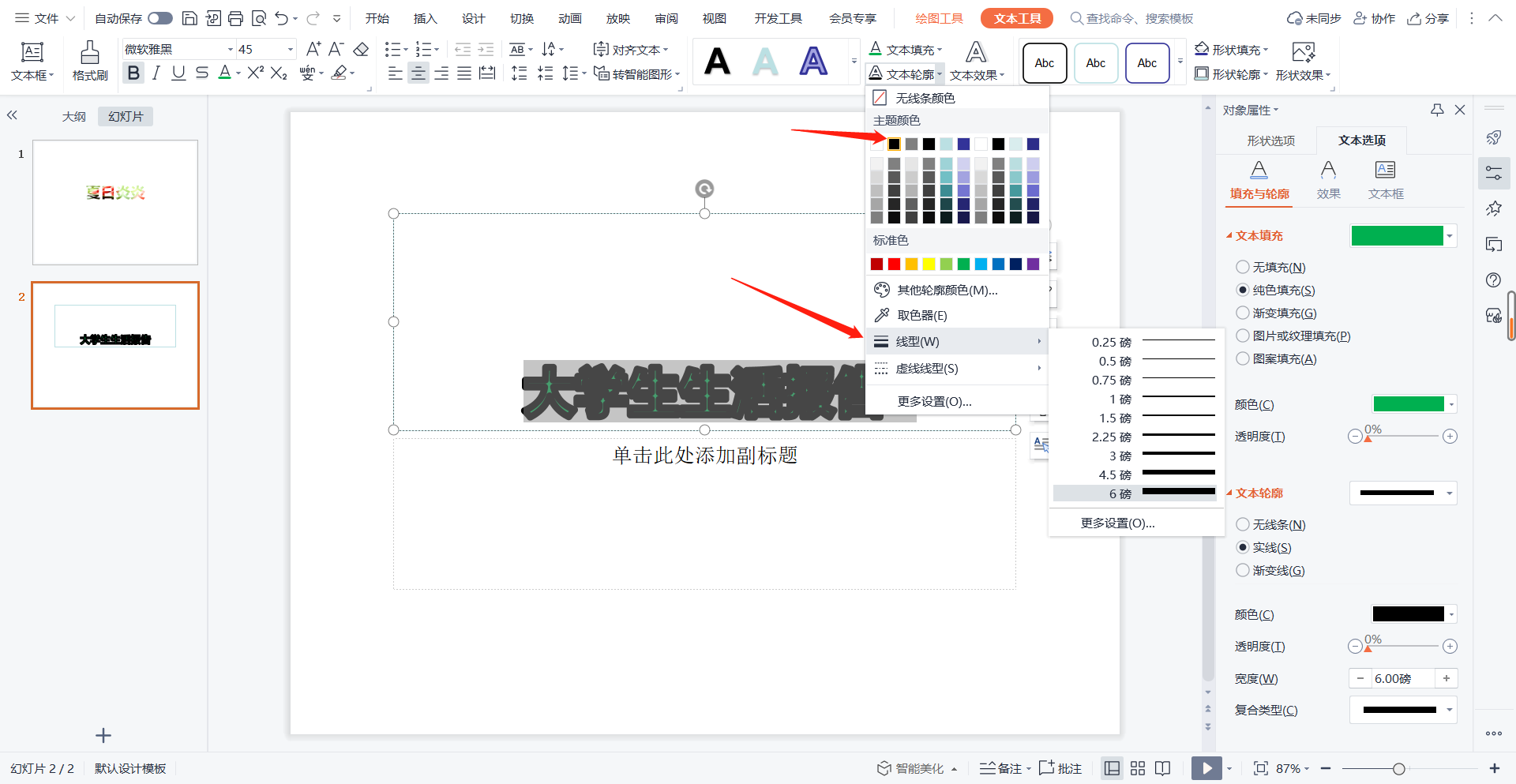1516x784 pixels.
Task: Open the font size dropdown
Action: (290, 49)
